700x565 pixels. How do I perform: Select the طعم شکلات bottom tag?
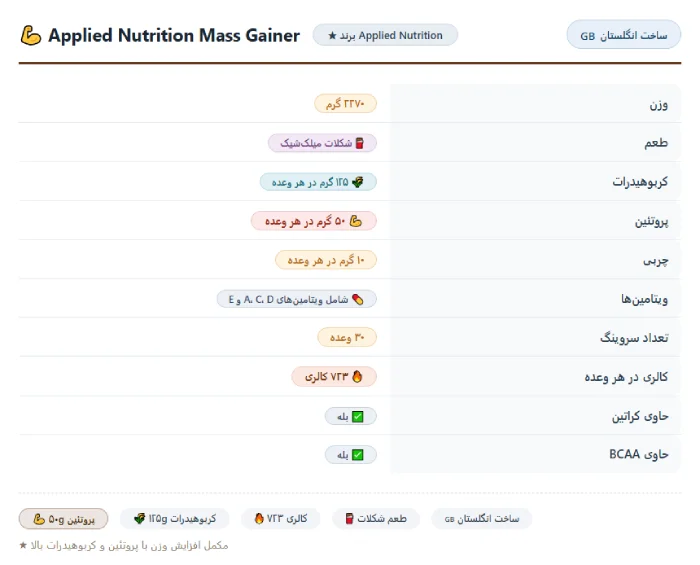point(376,519)
